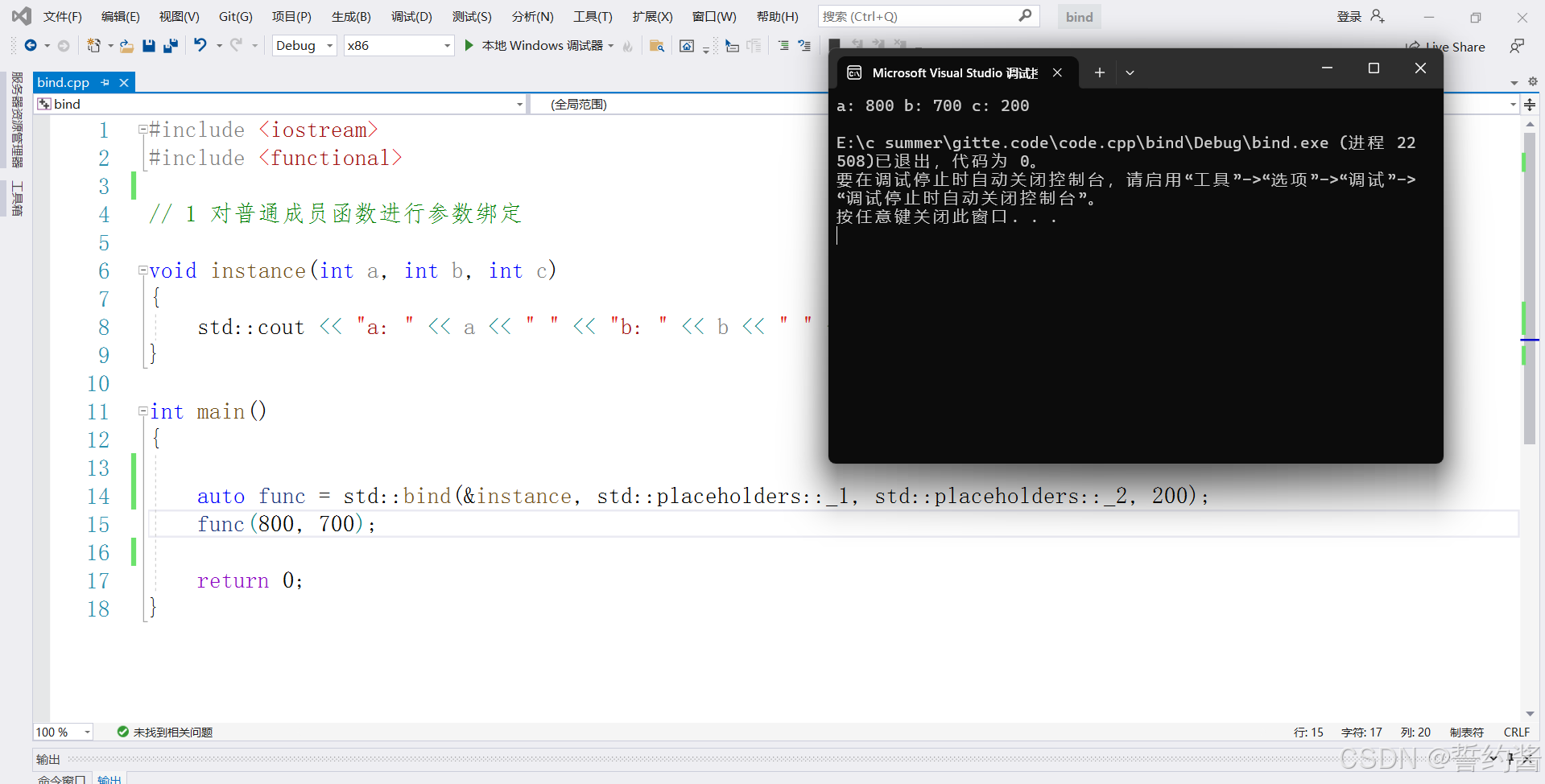Image resolution: width=1545 pixels, height=784 pixels.
Task: Open the console tab list dropdown chevron
Action: [1130, 72]
